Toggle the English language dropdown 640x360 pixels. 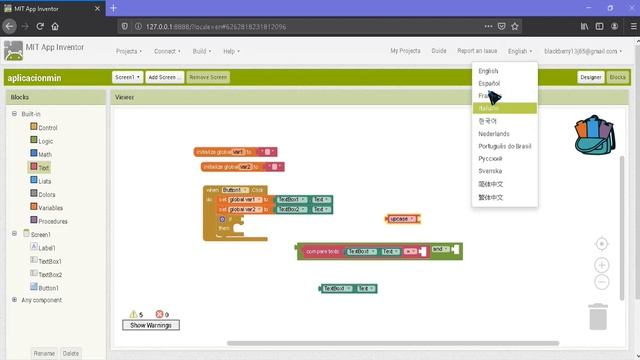click(520, 51)
